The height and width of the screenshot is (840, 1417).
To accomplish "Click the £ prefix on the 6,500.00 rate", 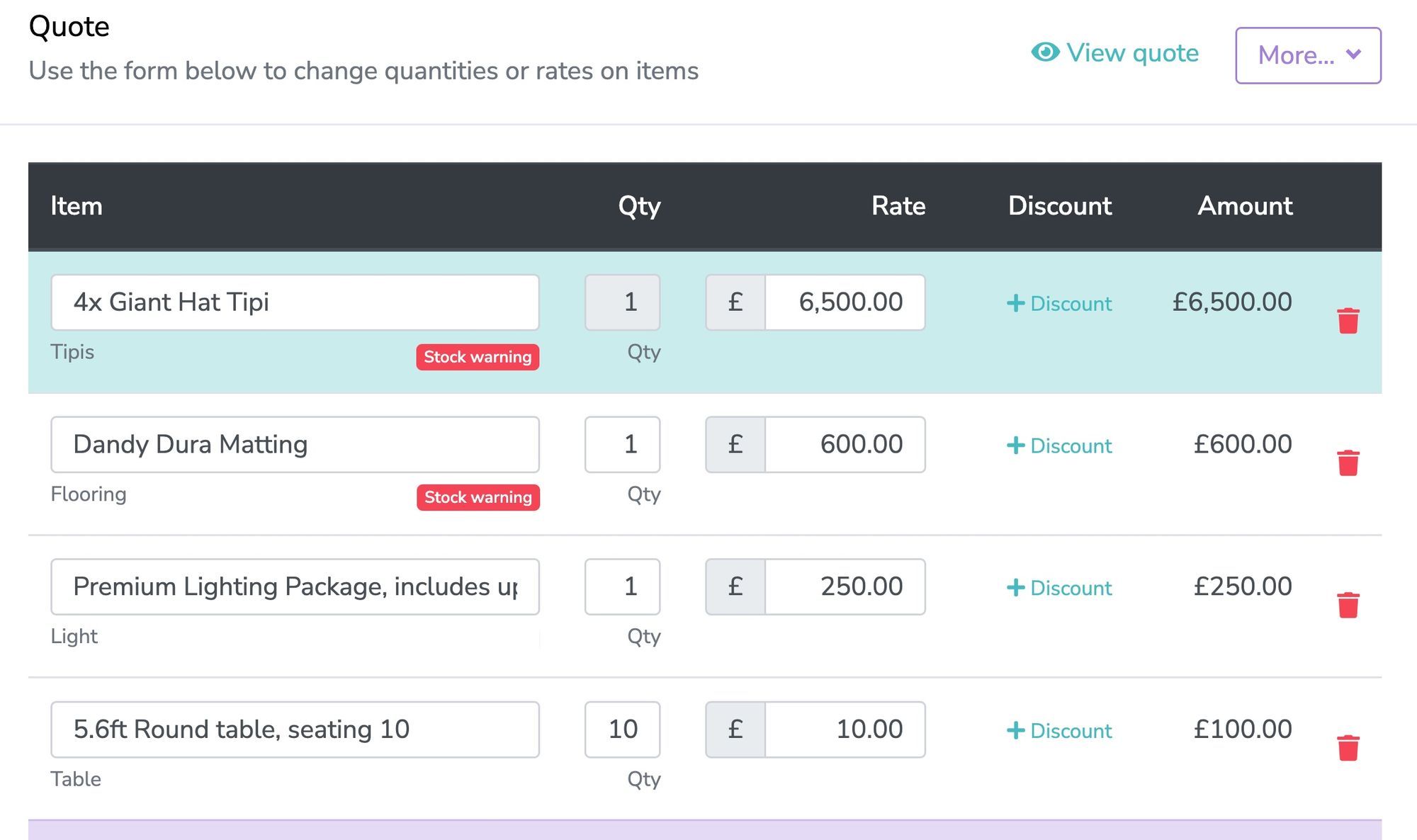I will [735, 302].
